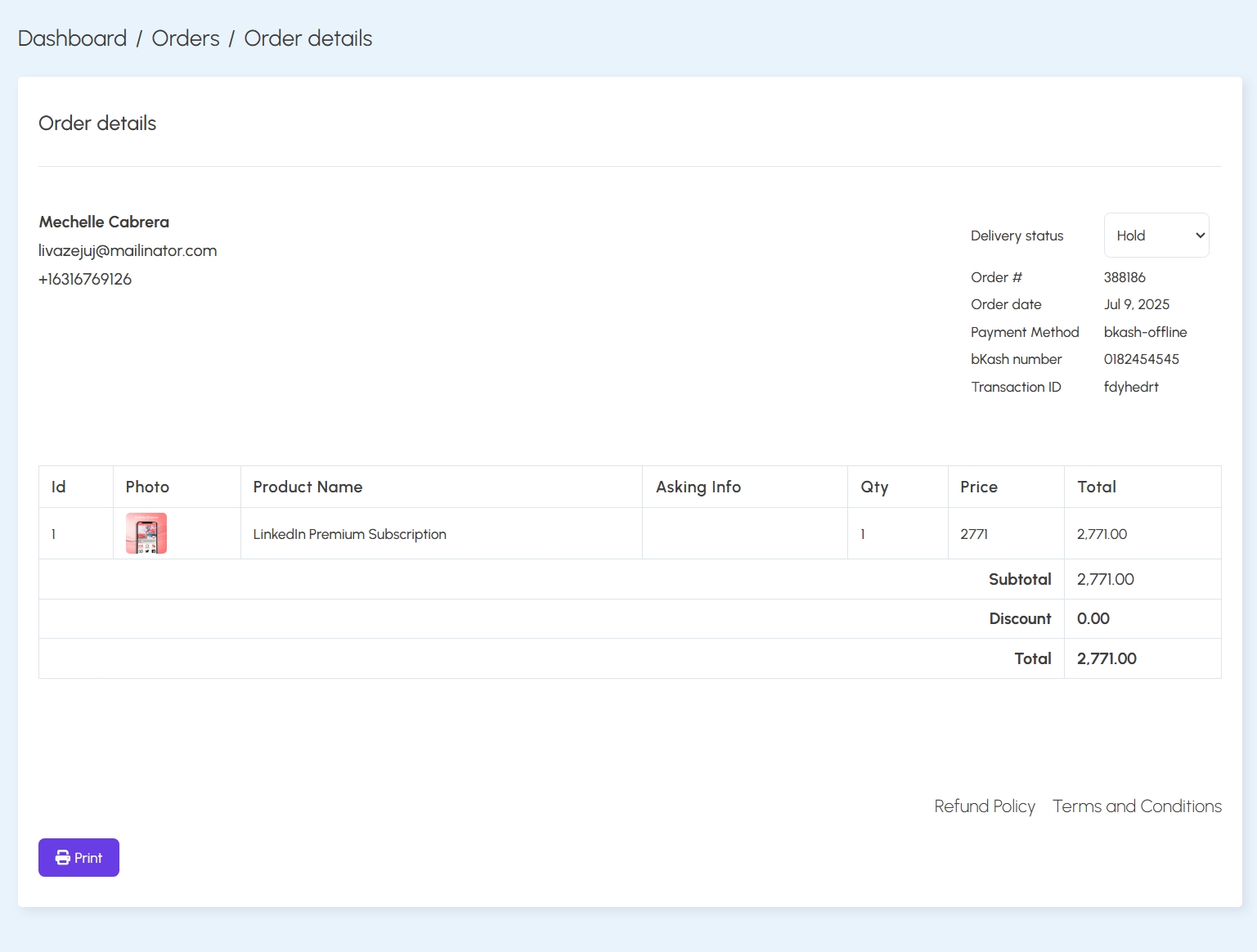Click the Transaction ID label
This screenshot has width=1257, height=952.
pos(1016,387)
